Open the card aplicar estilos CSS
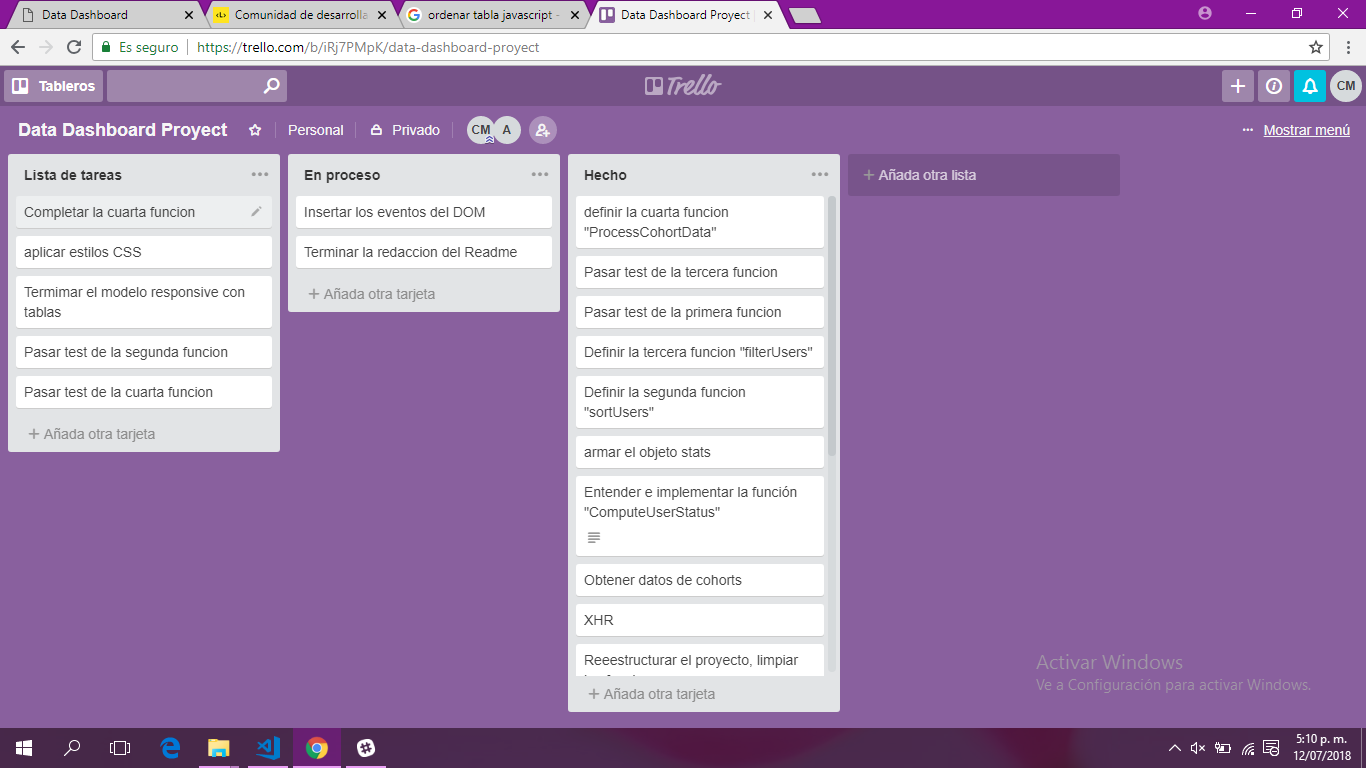1366x768 pixels. [x=144, y=252]
